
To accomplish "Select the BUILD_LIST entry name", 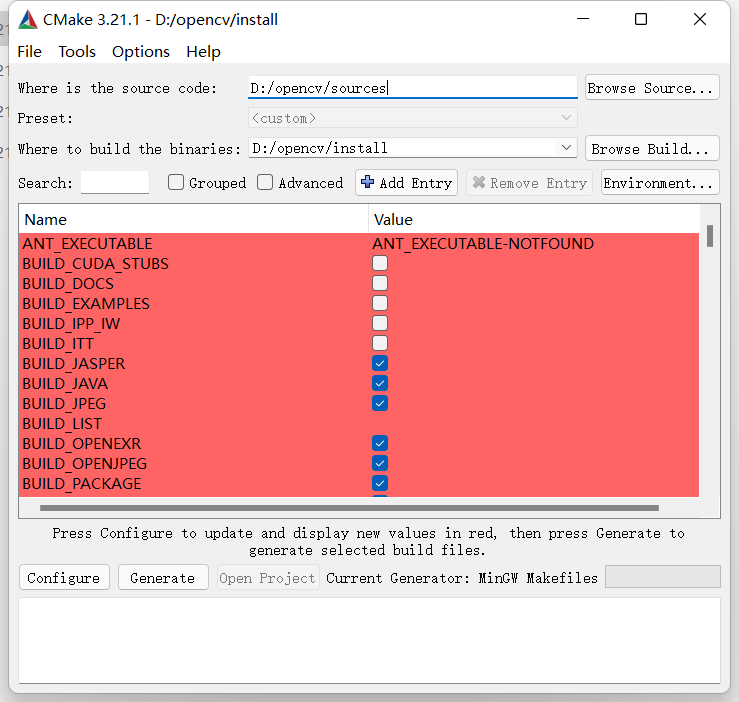I will tap(62, 424).
